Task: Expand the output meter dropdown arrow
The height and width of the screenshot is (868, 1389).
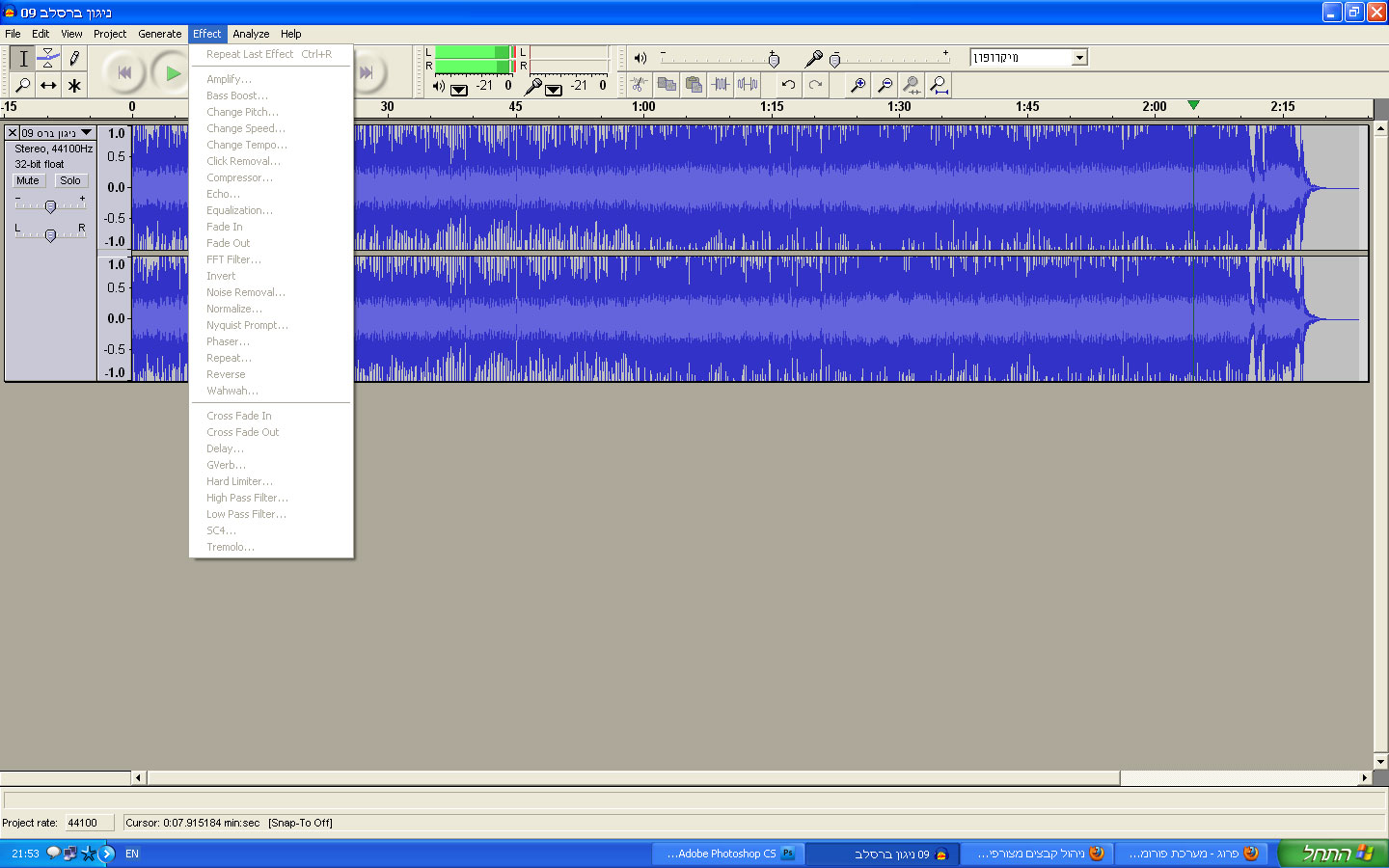Action: 459,90
